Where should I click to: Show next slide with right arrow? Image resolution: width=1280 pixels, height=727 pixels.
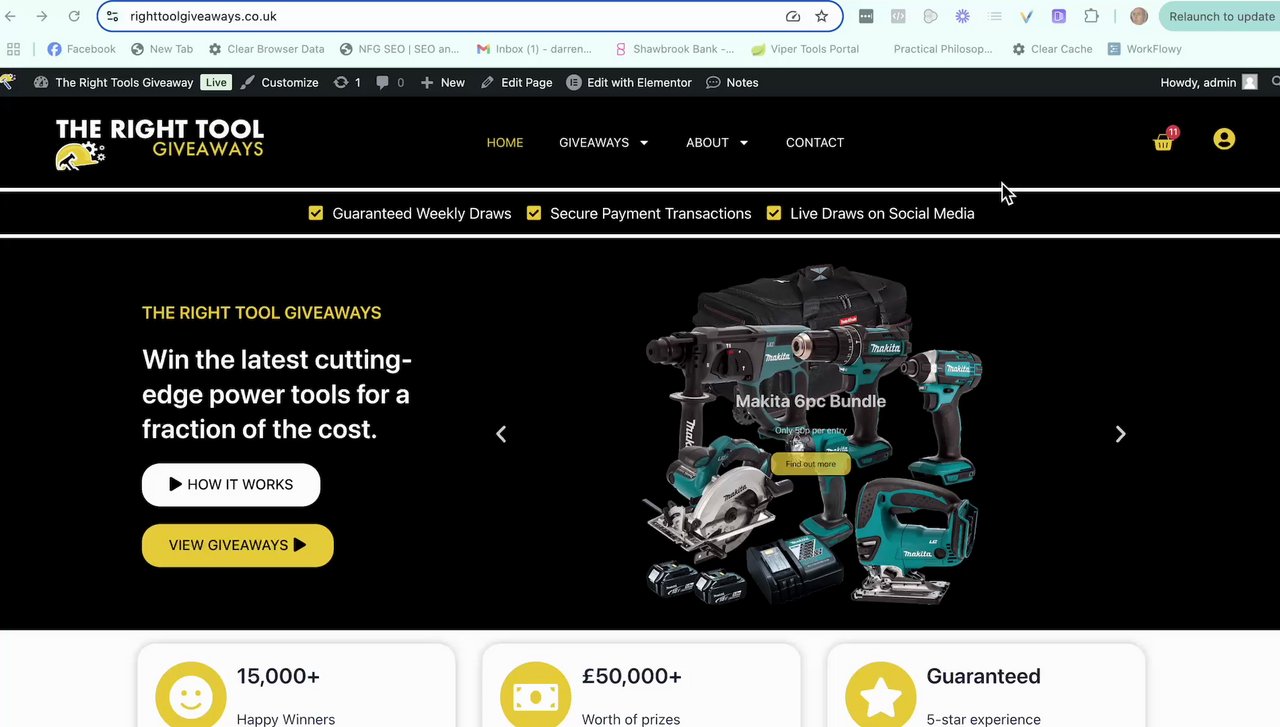[1120, 434]
